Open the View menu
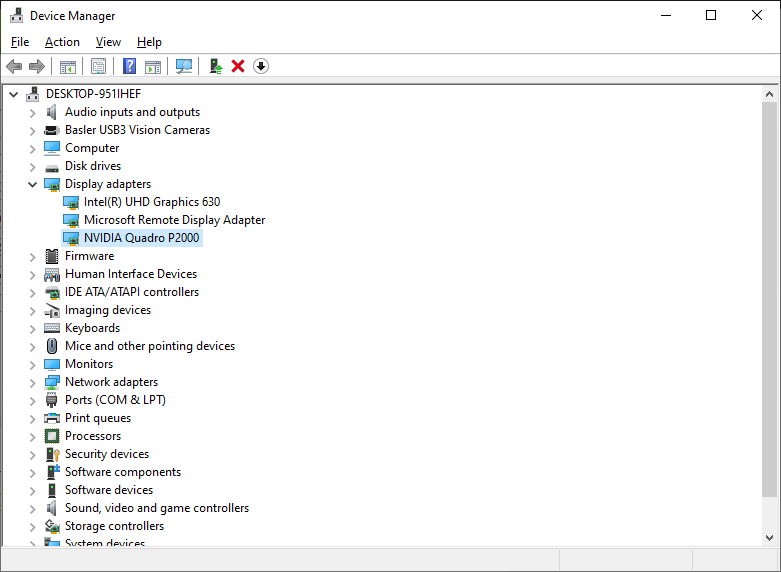781x572 pixels. click(108, 42)
